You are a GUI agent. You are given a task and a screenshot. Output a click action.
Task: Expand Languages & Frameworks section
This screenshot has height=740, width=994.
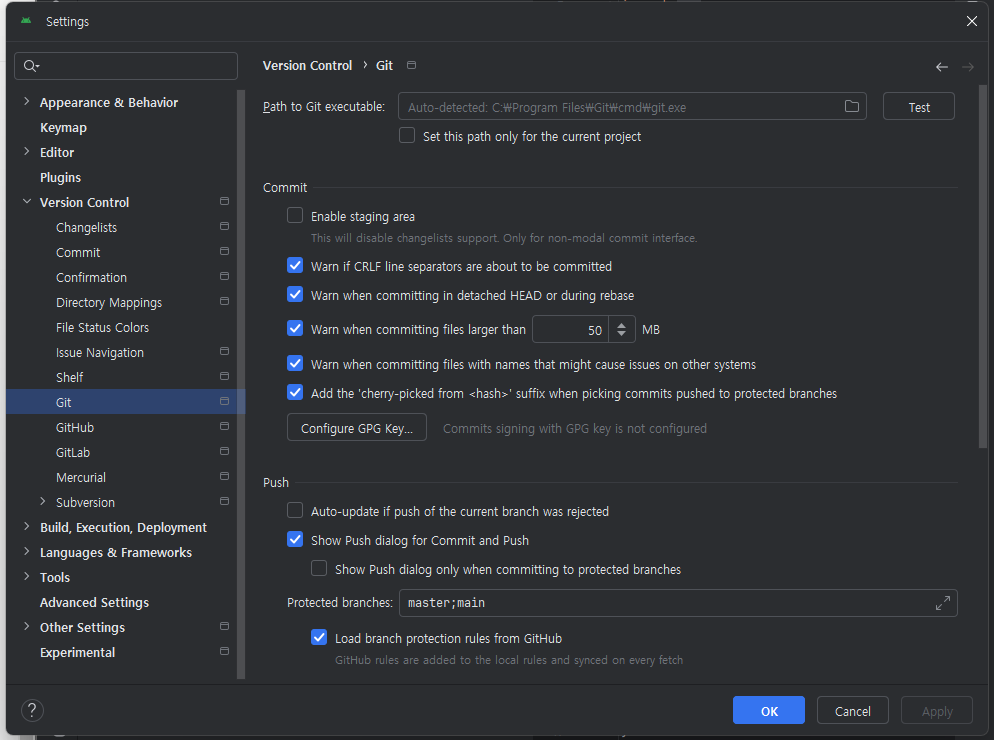tap(27, 552)
